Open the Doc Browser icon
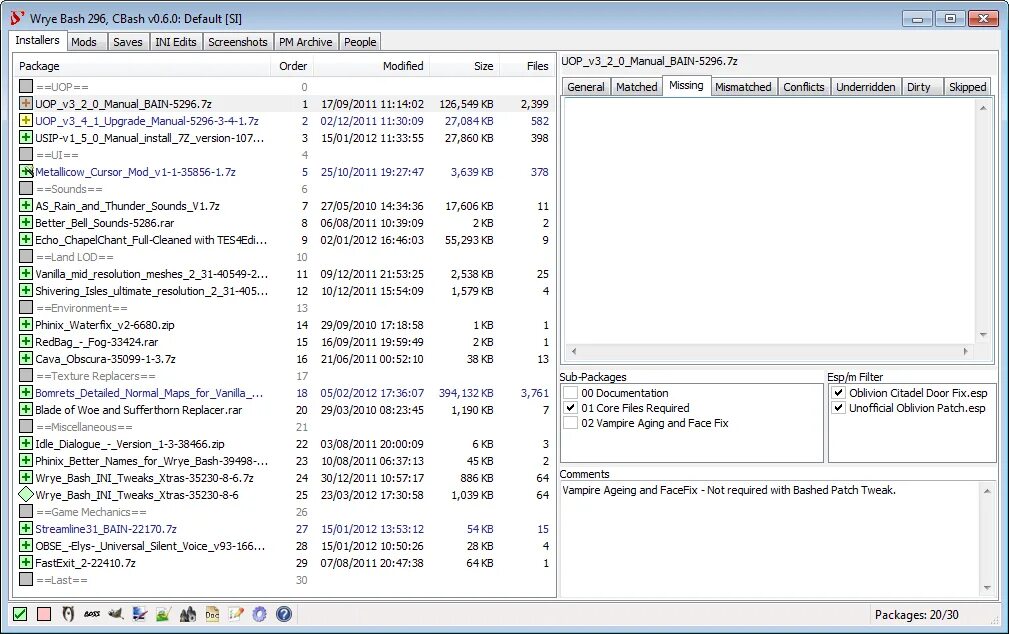This screenshot has height=634, width=1009. click(212, 614)
